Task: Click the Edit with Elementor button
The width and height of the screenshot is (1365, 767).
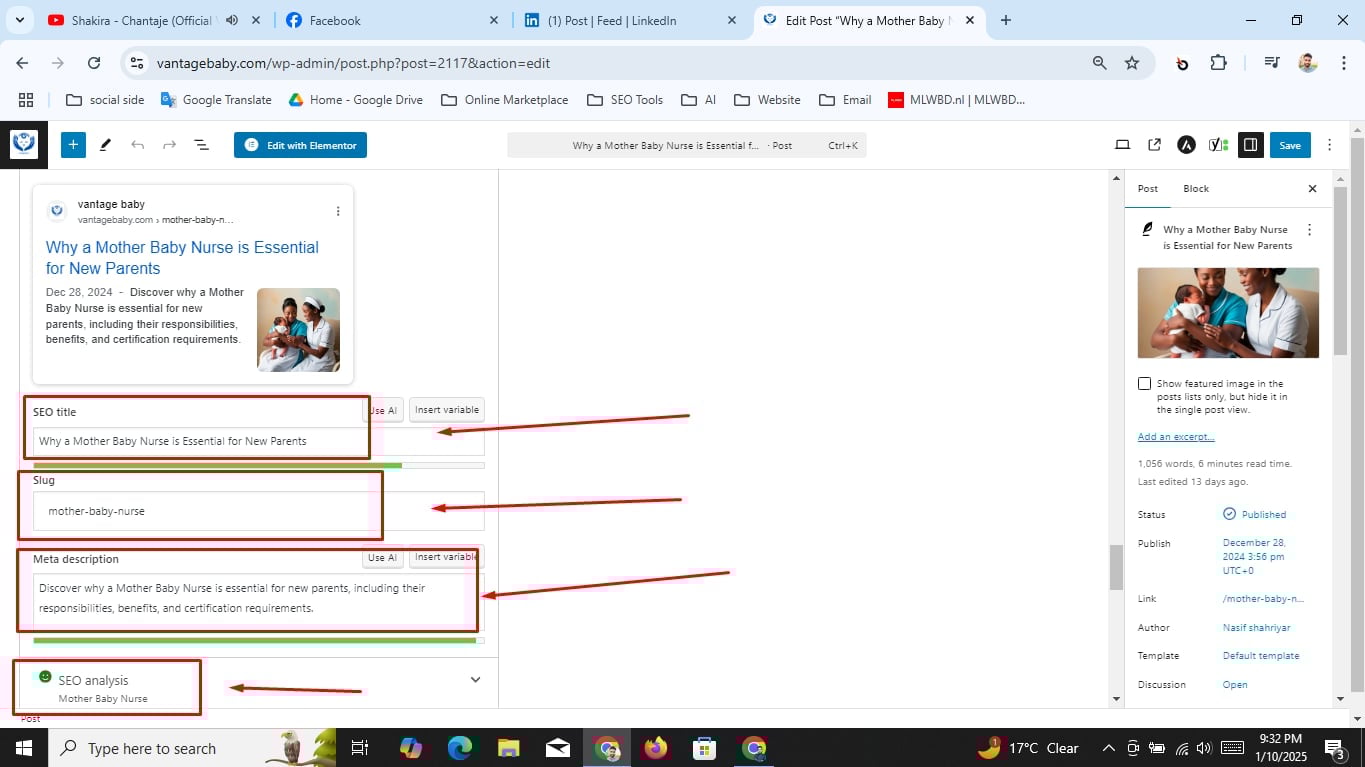Action: click(300, 145)
